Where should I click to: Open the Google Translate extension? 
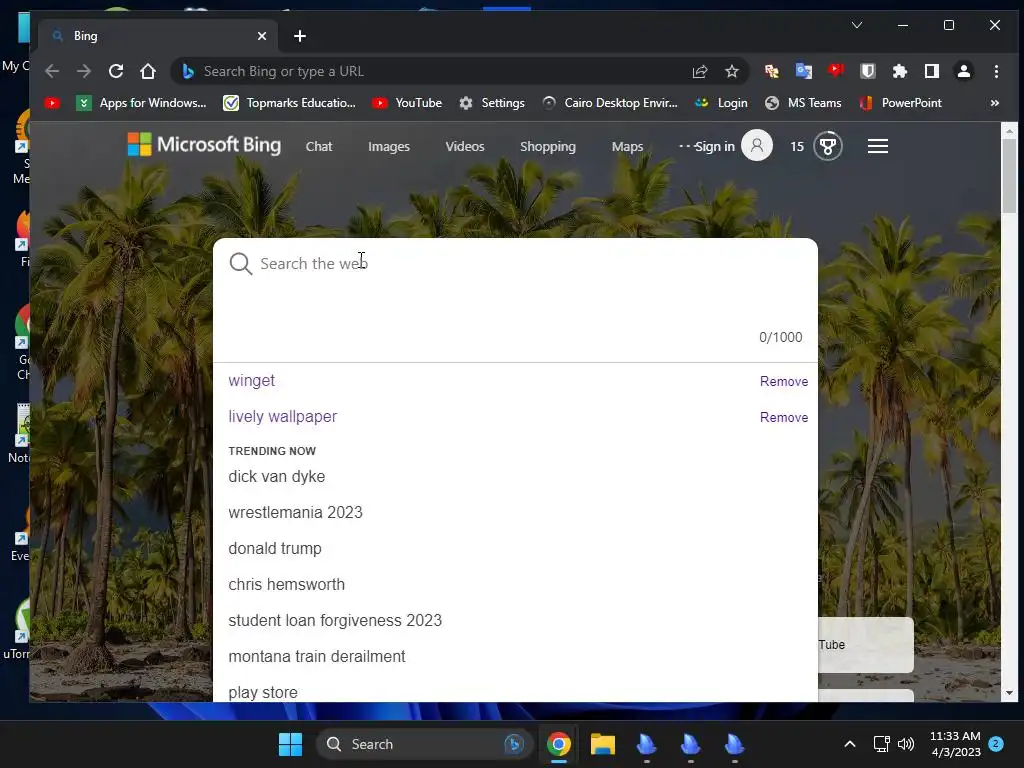[803, 71]
